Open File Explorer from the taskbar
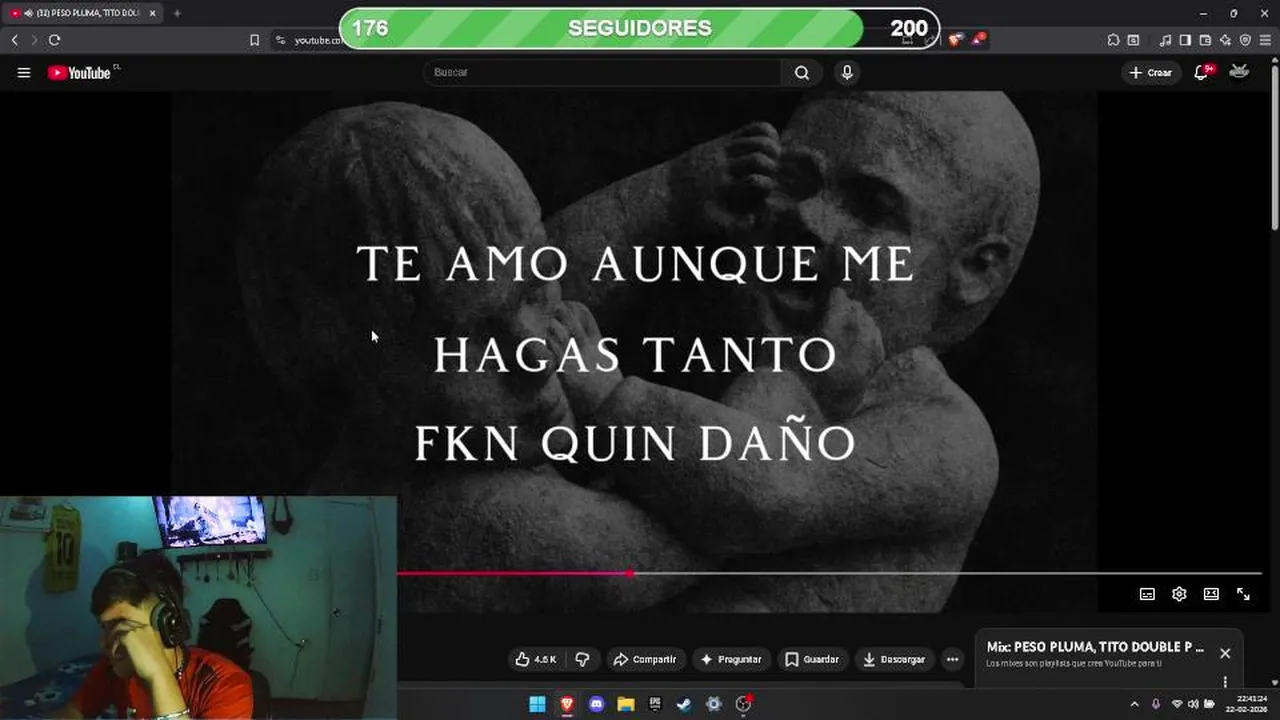Screen dimensions: 1280x720 626,704
